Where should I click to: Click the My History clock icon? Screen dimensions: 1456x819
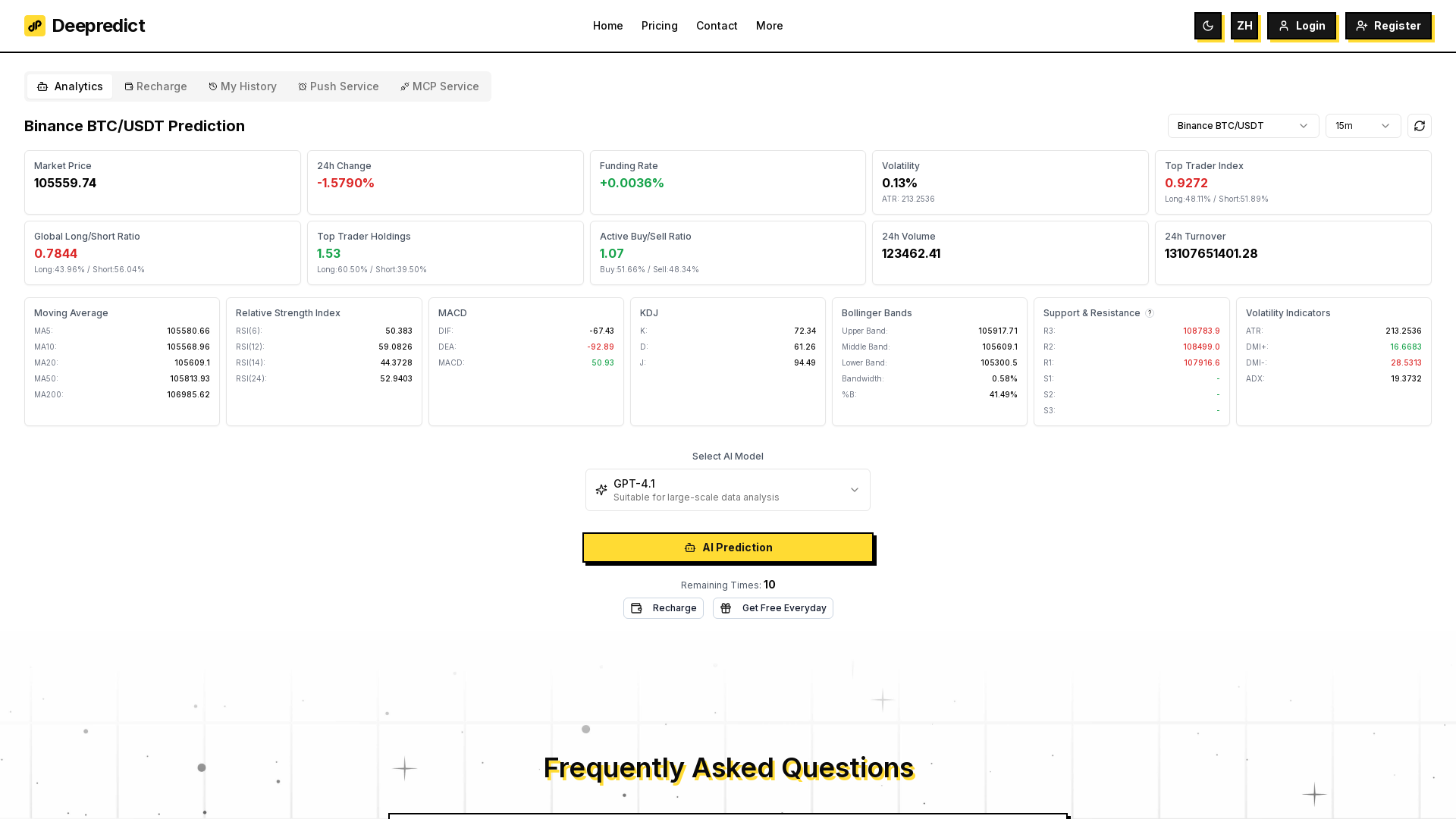point(213,86)
